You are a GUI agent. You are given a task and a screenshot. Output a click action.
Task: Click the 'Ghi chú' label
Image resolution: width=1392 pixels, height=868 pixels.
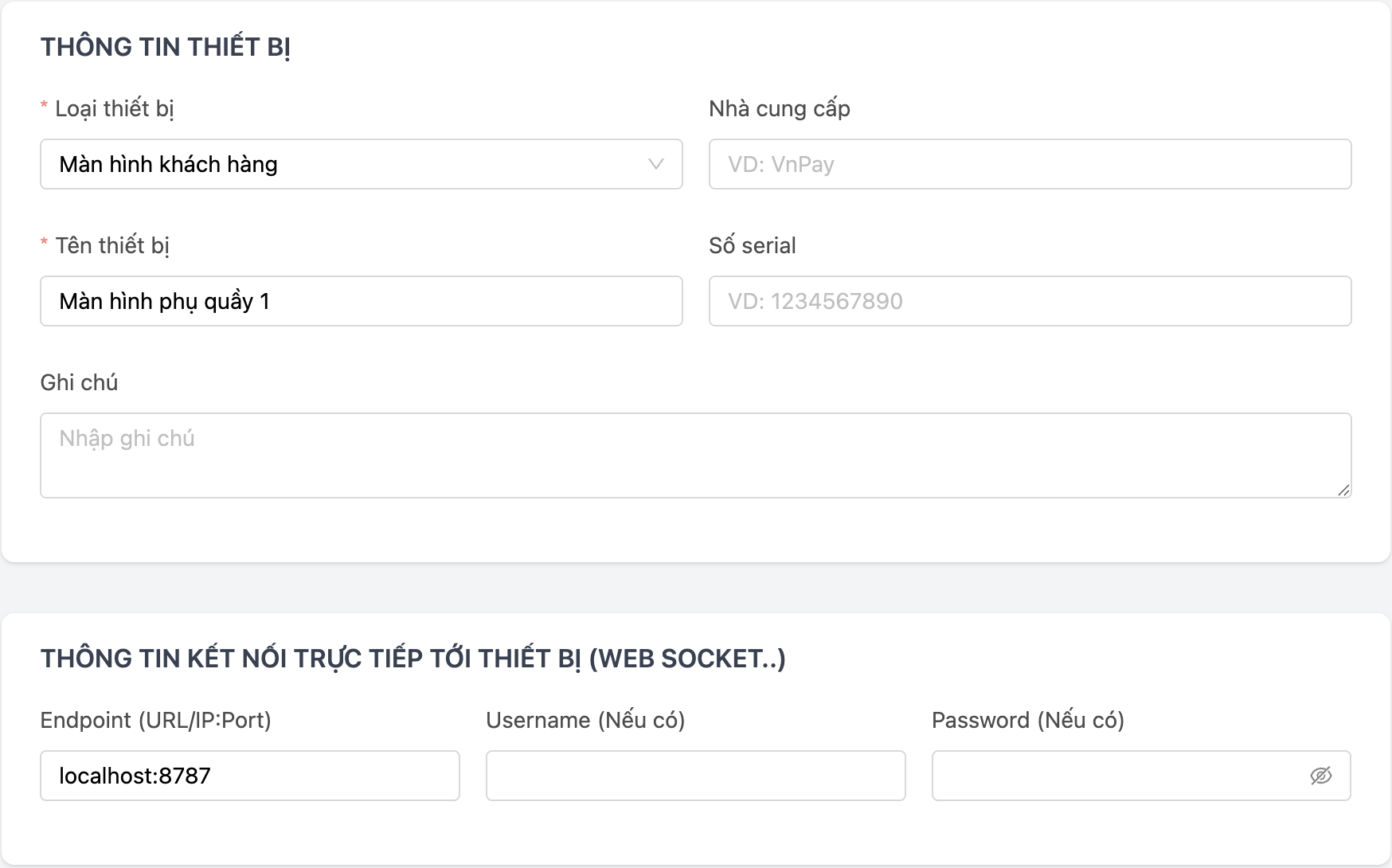click(x=79, y=382)
